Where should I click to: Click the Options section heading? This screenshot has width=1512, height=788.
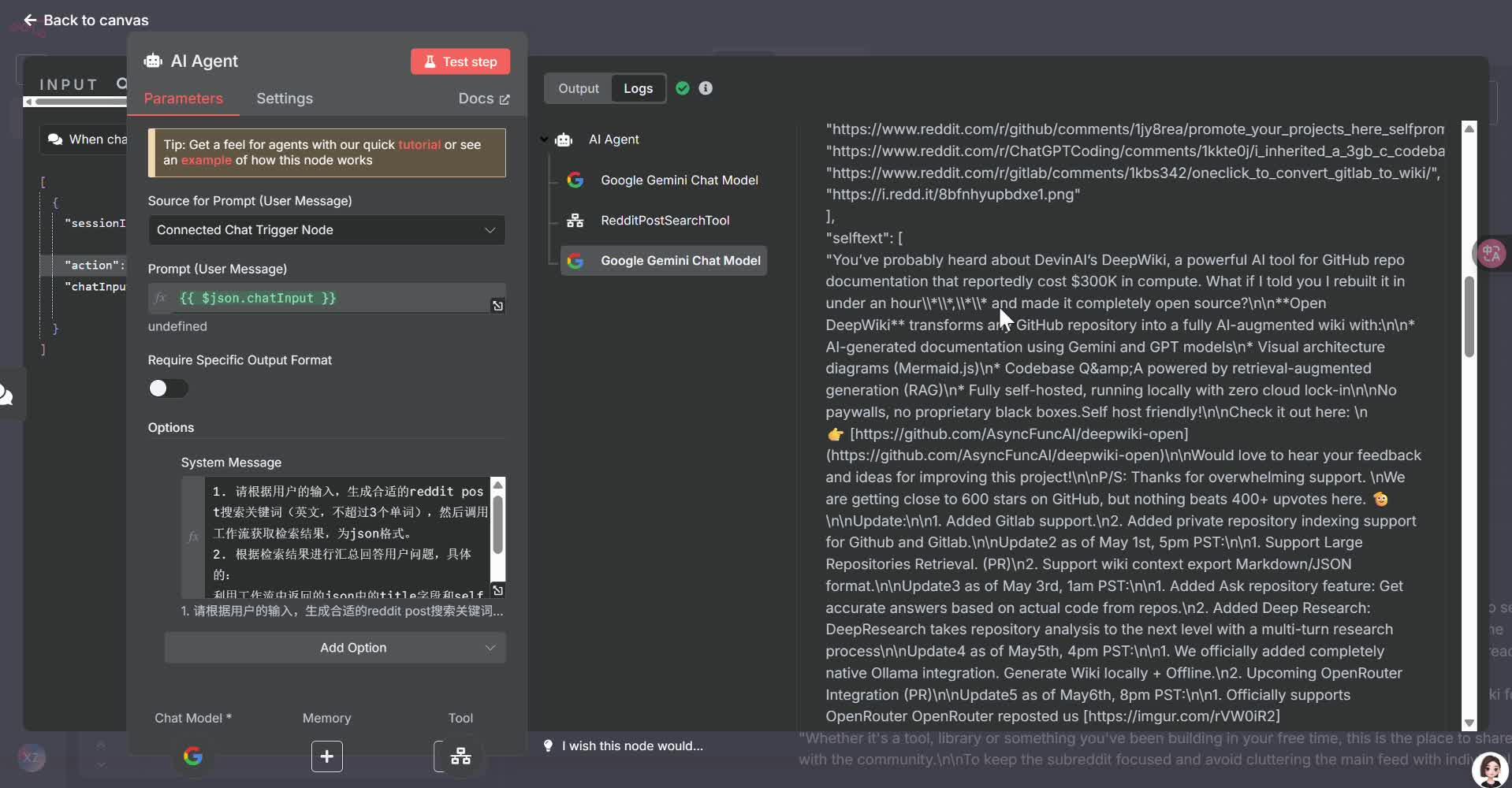click(171, 427)
